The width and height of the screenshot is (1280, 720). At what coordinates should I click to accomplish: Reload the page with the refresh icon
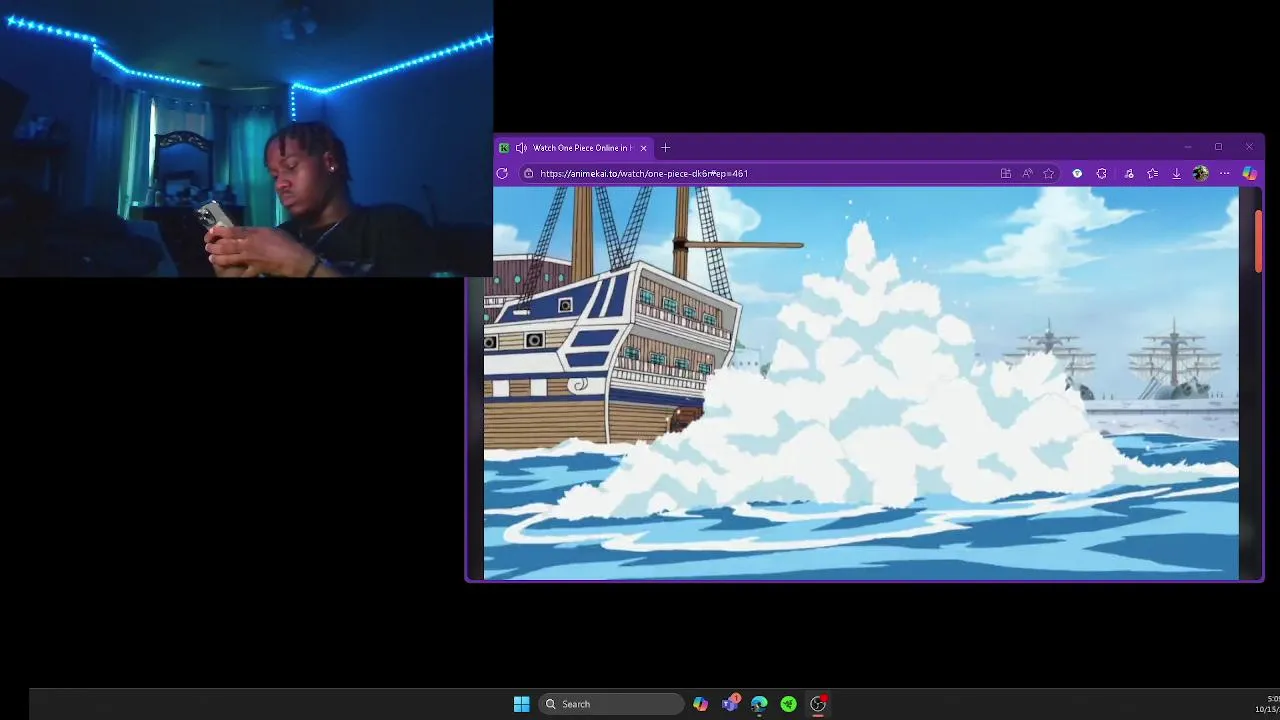(x=502, y=173)
